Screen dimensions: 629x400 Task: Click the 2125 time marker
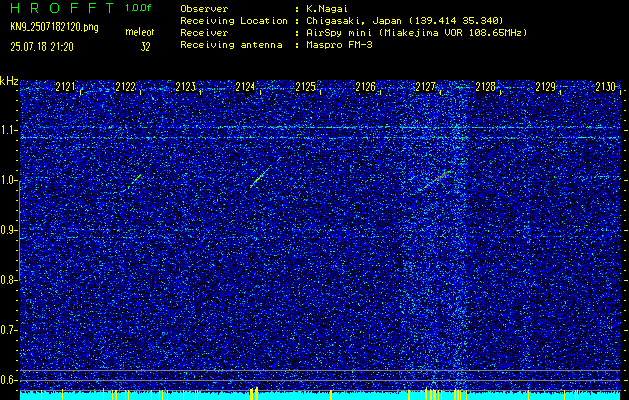tap(305, 87)
